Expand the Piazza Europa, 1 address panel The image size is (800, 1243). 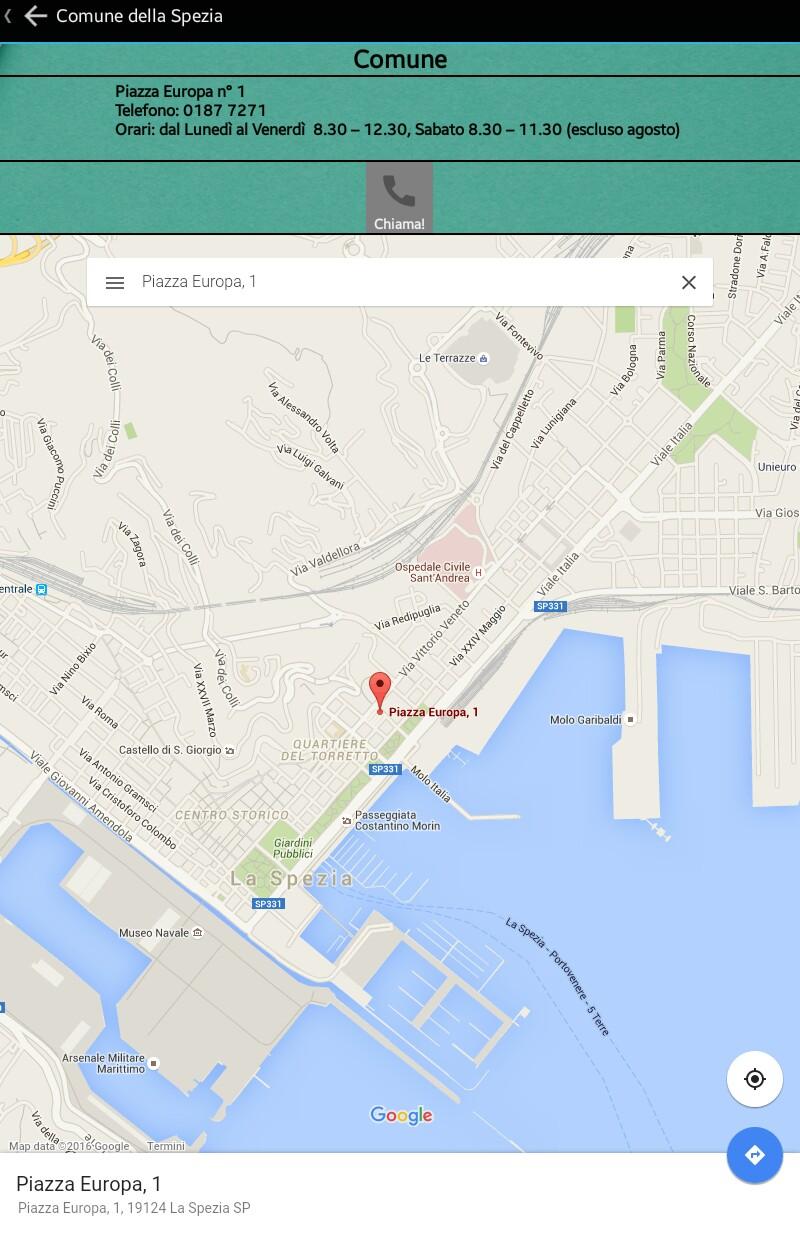(x=400, y=1198)
